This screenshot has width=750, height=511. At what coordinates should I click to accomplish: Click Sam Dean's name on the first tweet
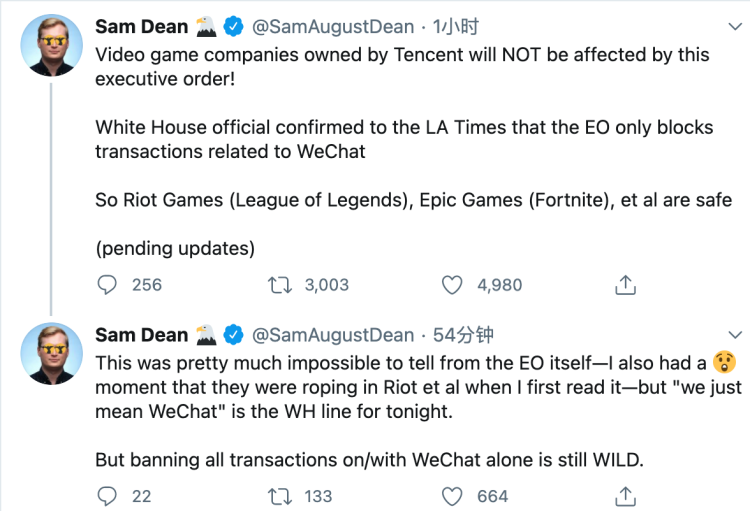pyautogui.click(x=141, y=26)
